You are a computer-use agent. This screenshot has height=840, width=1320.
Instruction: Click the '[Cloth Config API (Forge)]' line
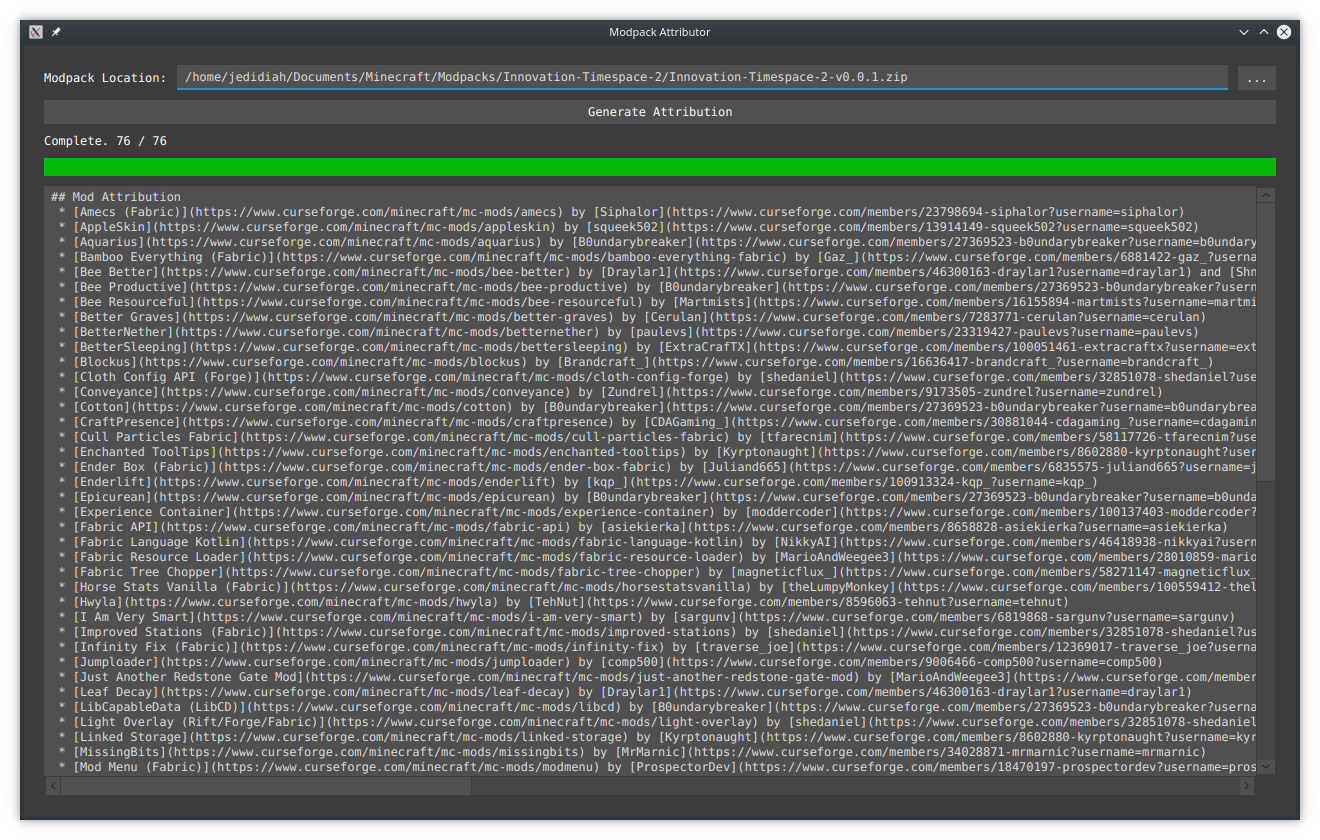[x=657, y=377]
